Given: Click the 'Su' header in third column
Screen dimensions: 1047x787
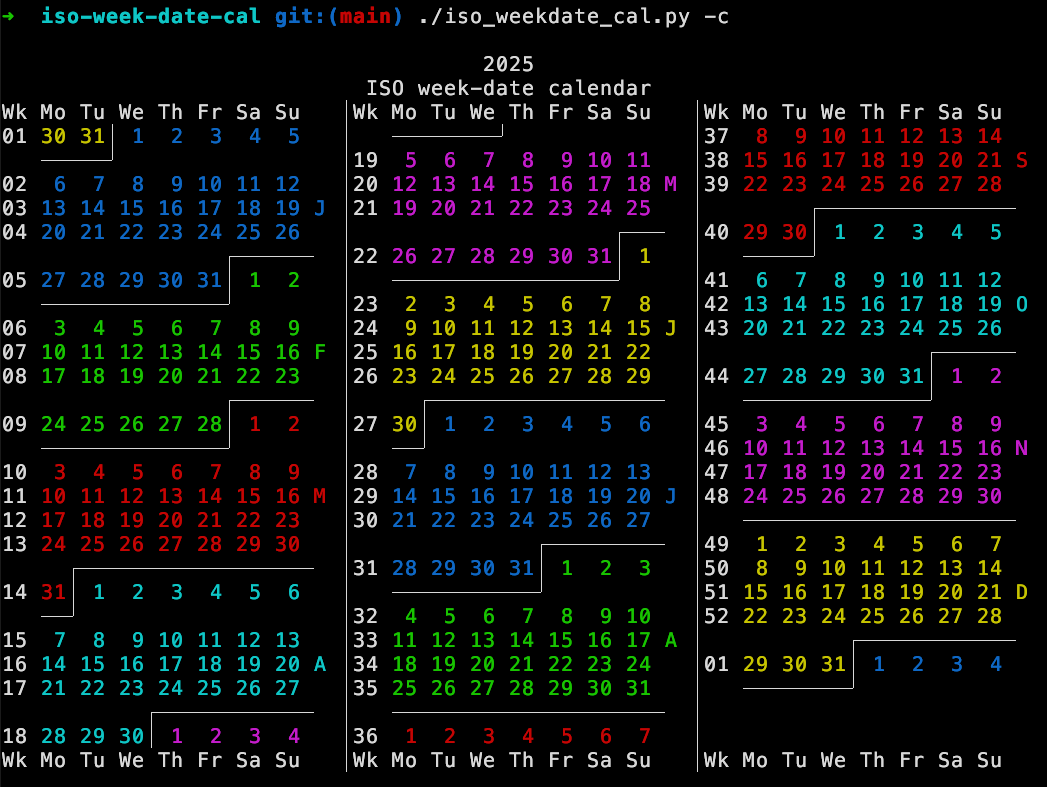Looking at the screenshot, I should 989,112.
